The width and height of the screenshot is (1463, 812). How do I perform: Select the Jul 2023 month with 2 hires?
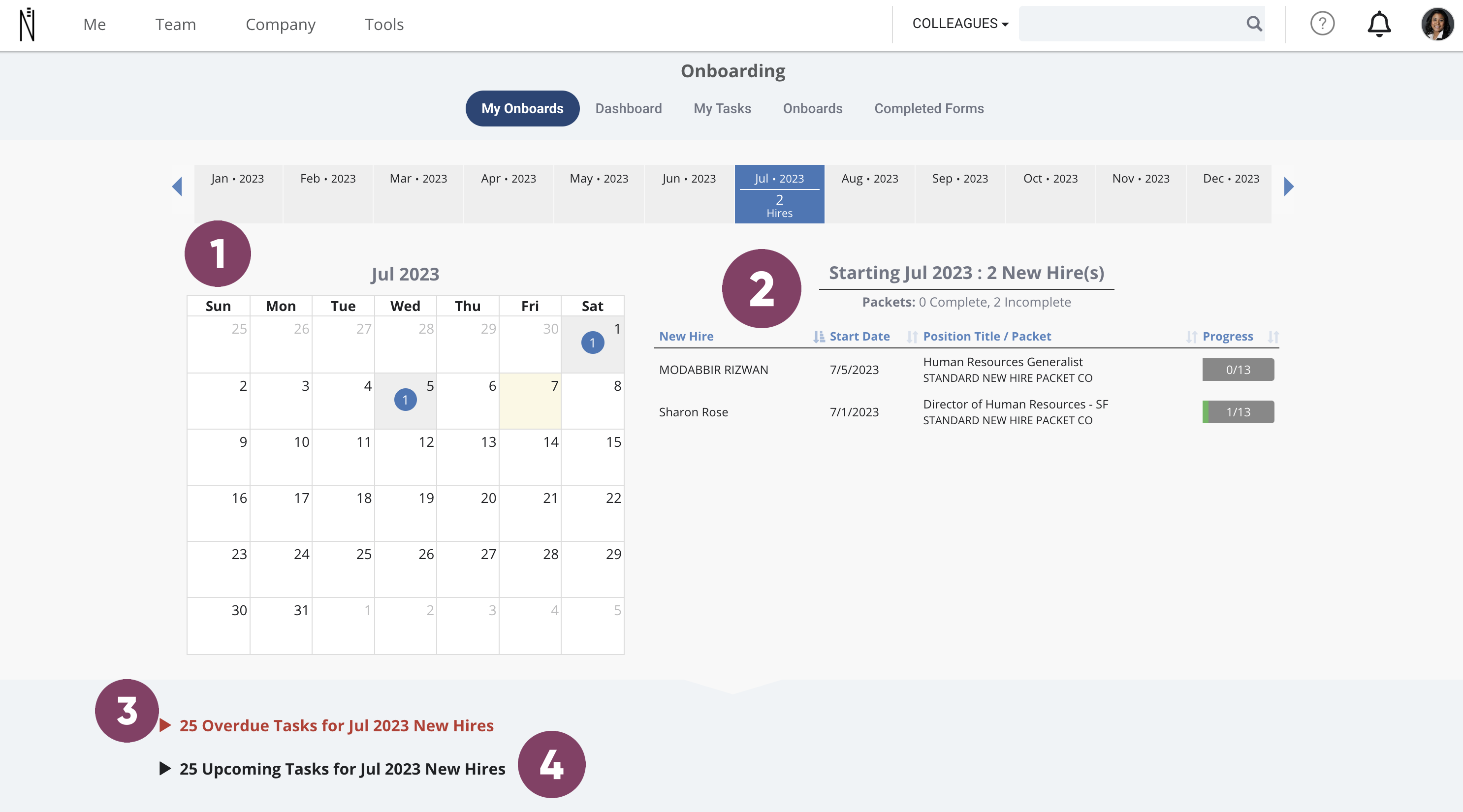tap(779, 193)
